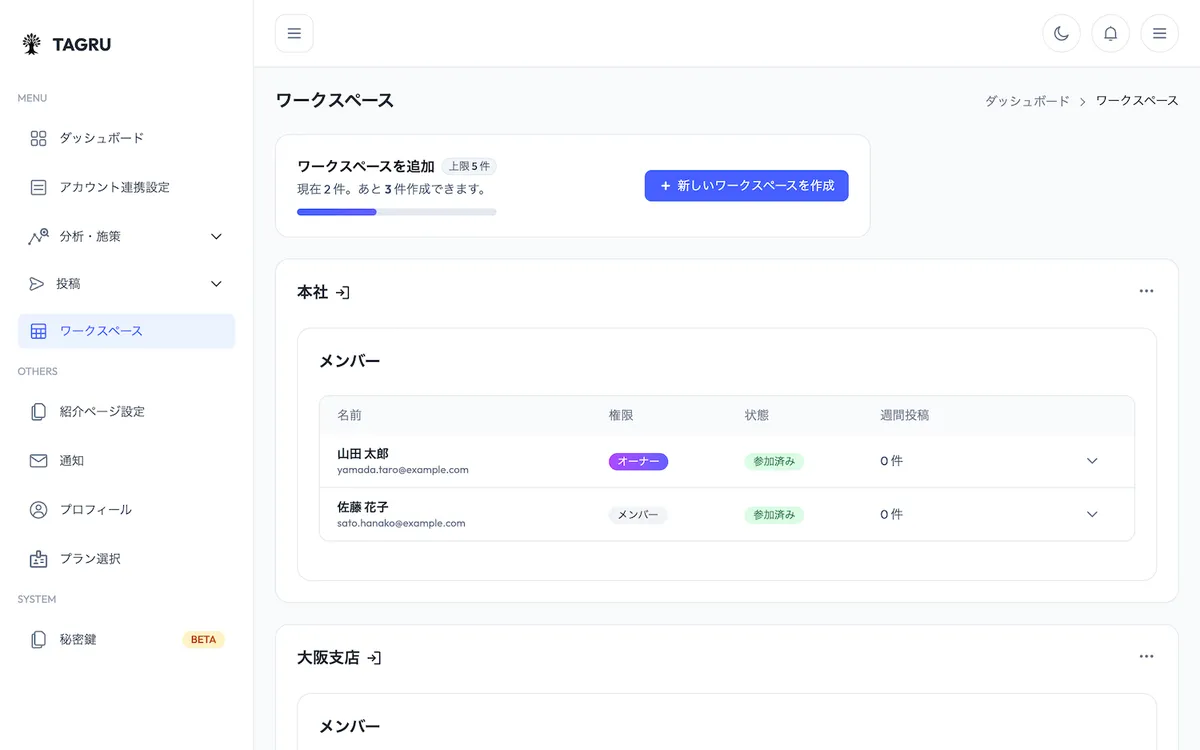Select the アカウント連携設定 sidebar icon
The width and height of the screenshot is (1200, 750).
(38, 187)
